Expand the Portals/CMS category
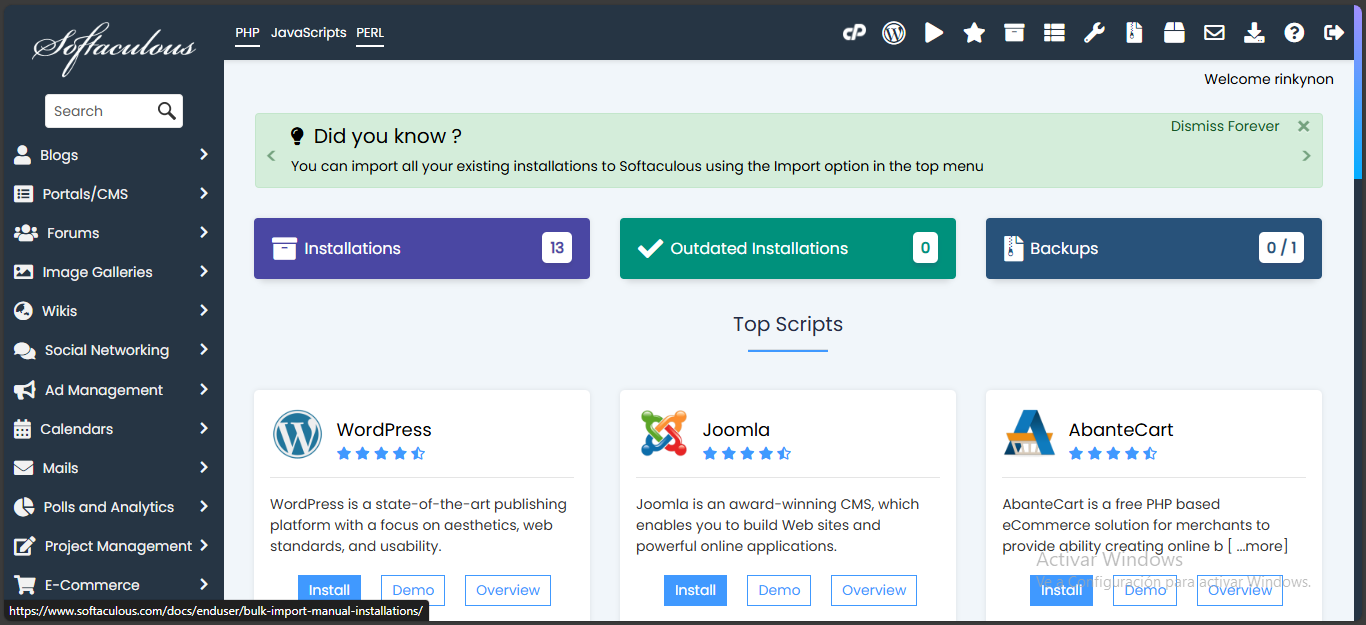Screen dimensions: 1366x625 112,194
